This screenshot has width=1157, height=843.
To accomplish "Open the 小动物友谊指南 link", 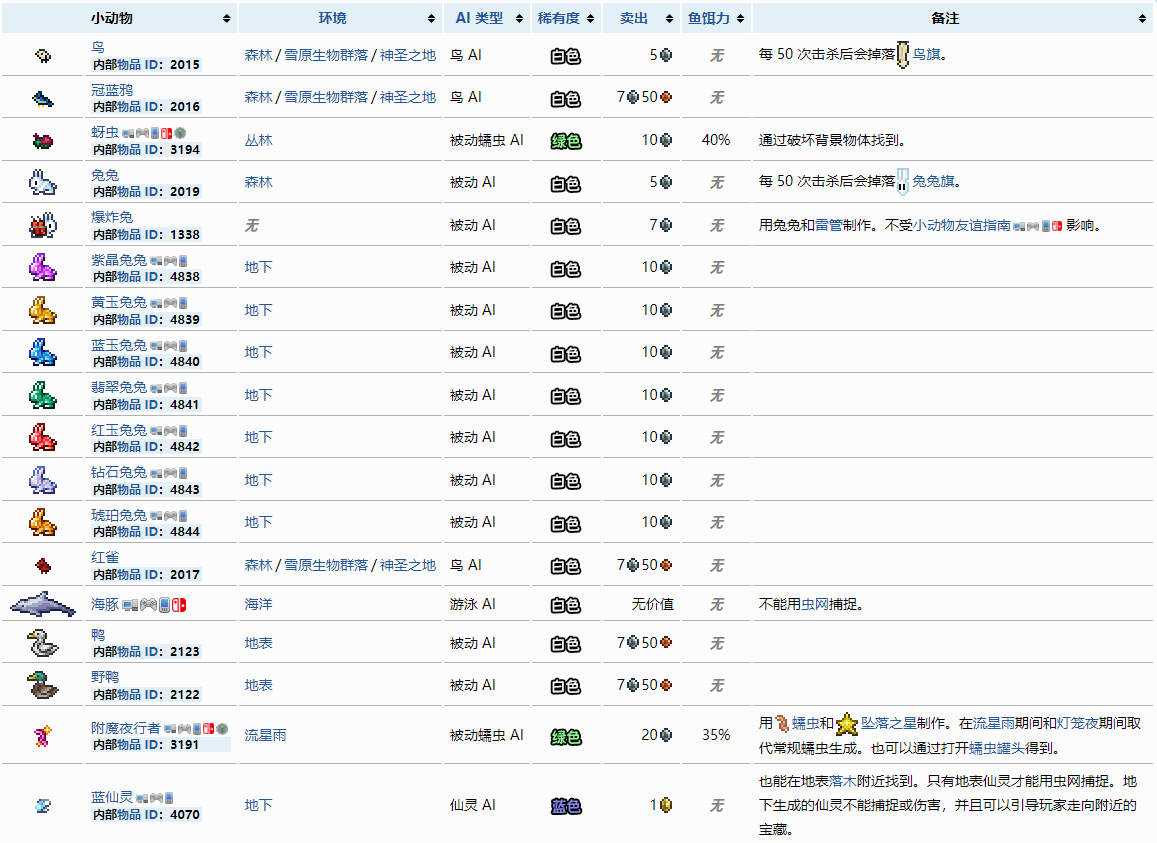I will click(961, 226).
